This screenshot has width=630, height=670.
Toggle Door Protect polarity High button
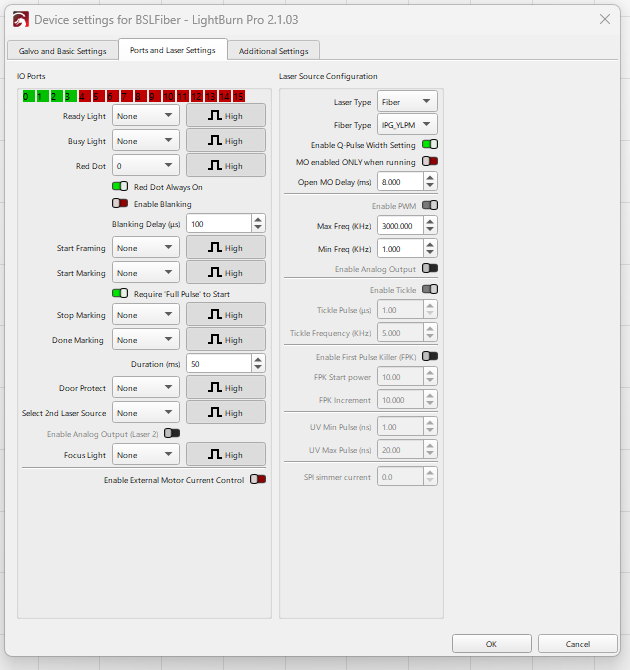click(226, 388)
